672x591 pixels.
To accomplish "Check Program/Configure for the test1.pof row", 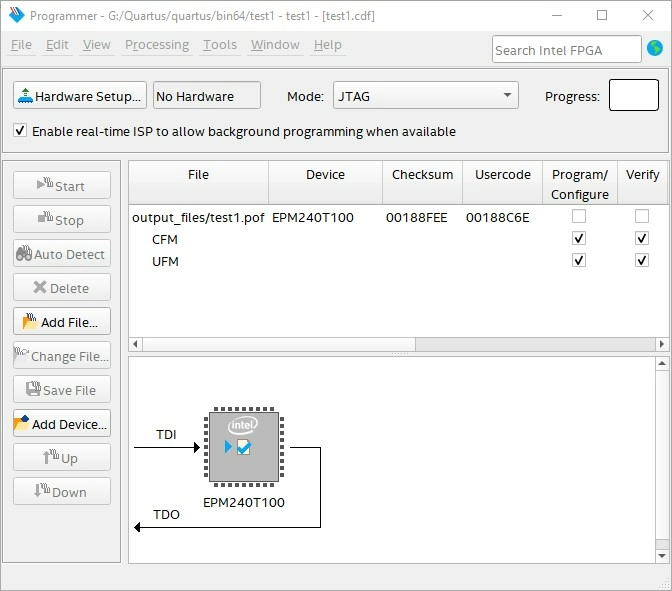I will pos(579,217).
